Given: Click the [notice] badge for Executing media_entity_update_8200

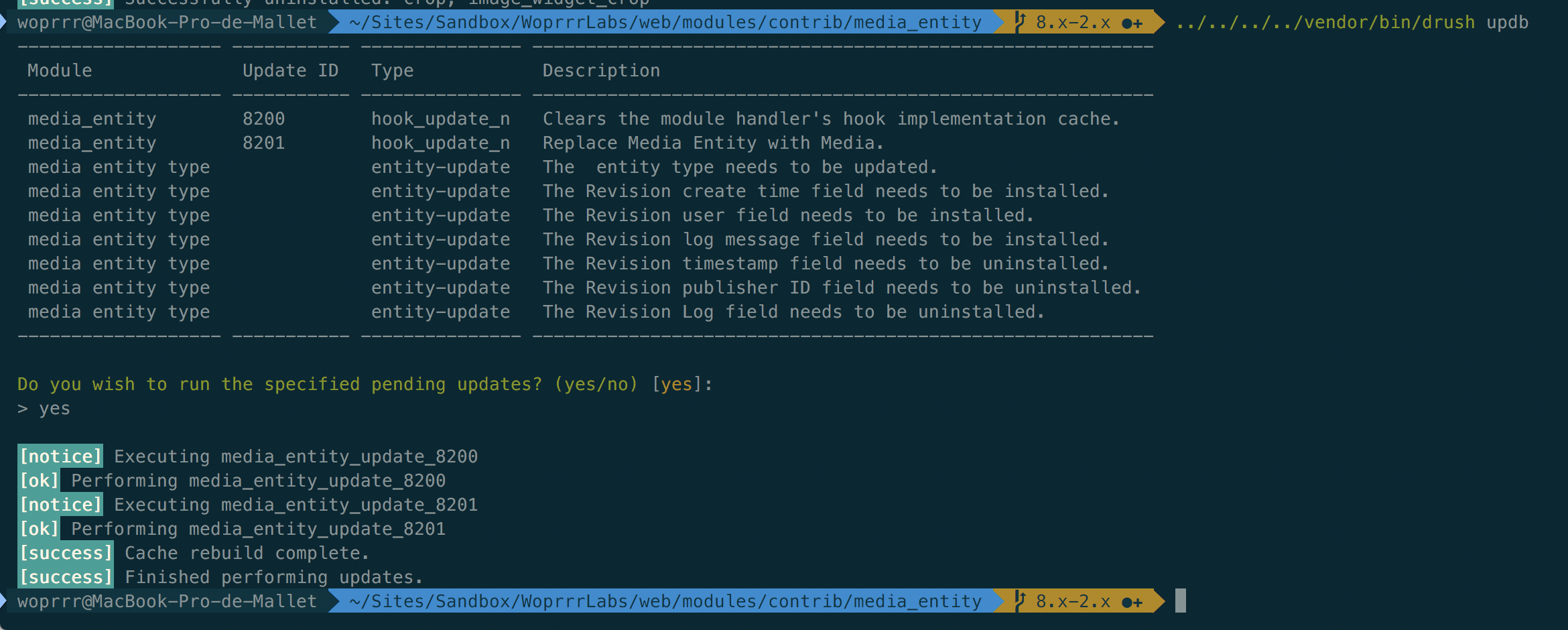Looking at the screenshot, I should 60,456.
